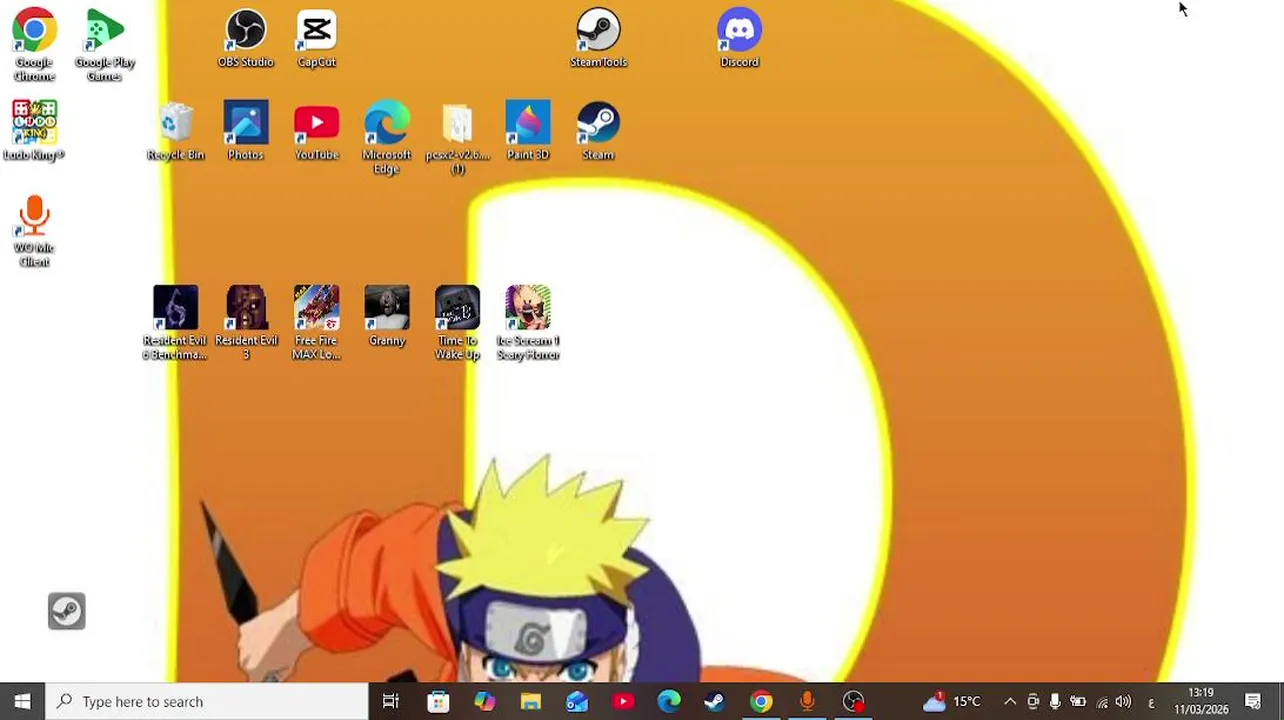Open the input language indicator

pyautogui.click(x=1151, y=702)
